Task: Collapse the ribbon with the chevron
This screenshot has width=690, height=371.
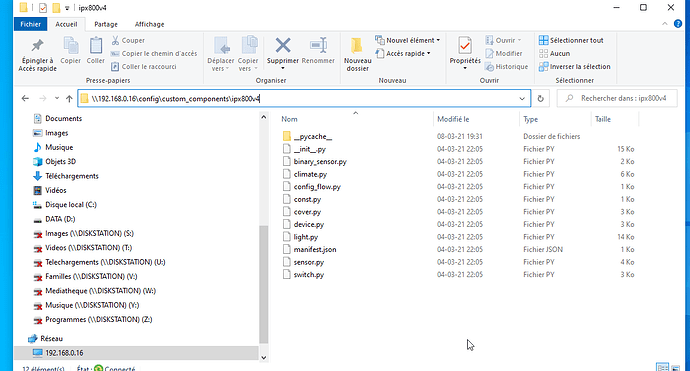Action: pyautogui.click(x=664, y=24)
